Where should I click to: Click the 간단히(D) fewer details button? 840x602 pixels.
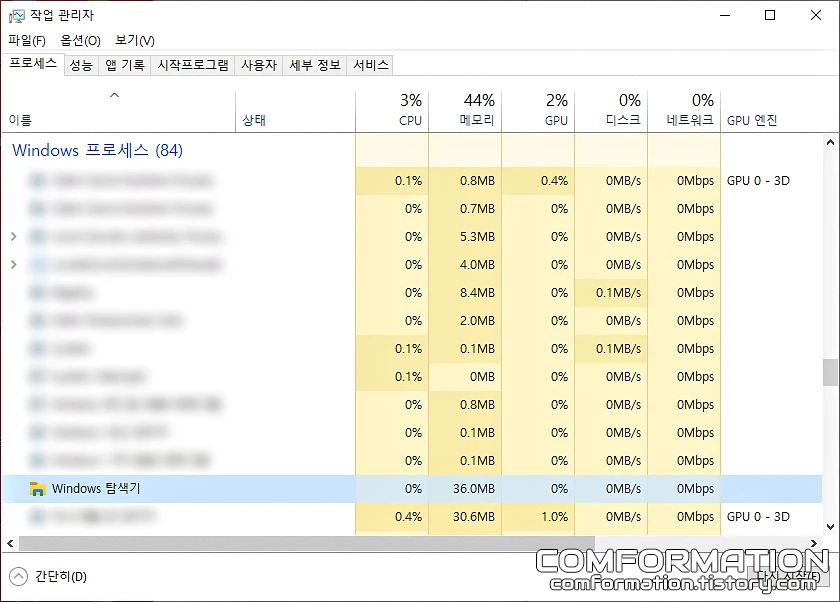(48, 576)
